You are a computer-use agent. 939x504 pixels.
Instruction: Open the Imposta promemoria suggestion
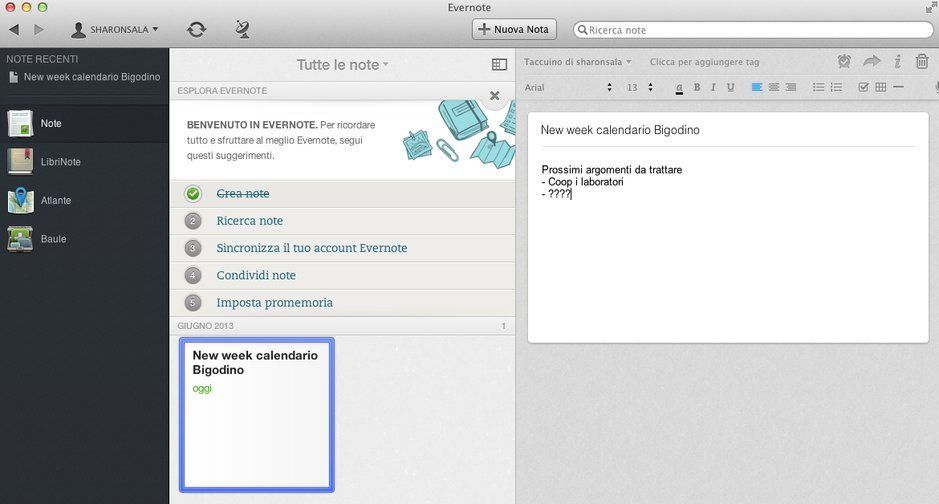274,303
